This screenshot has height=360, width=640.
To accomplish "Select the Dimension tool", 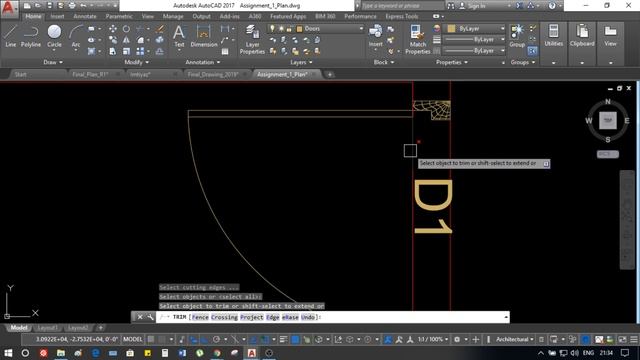I will pos(204,36).
